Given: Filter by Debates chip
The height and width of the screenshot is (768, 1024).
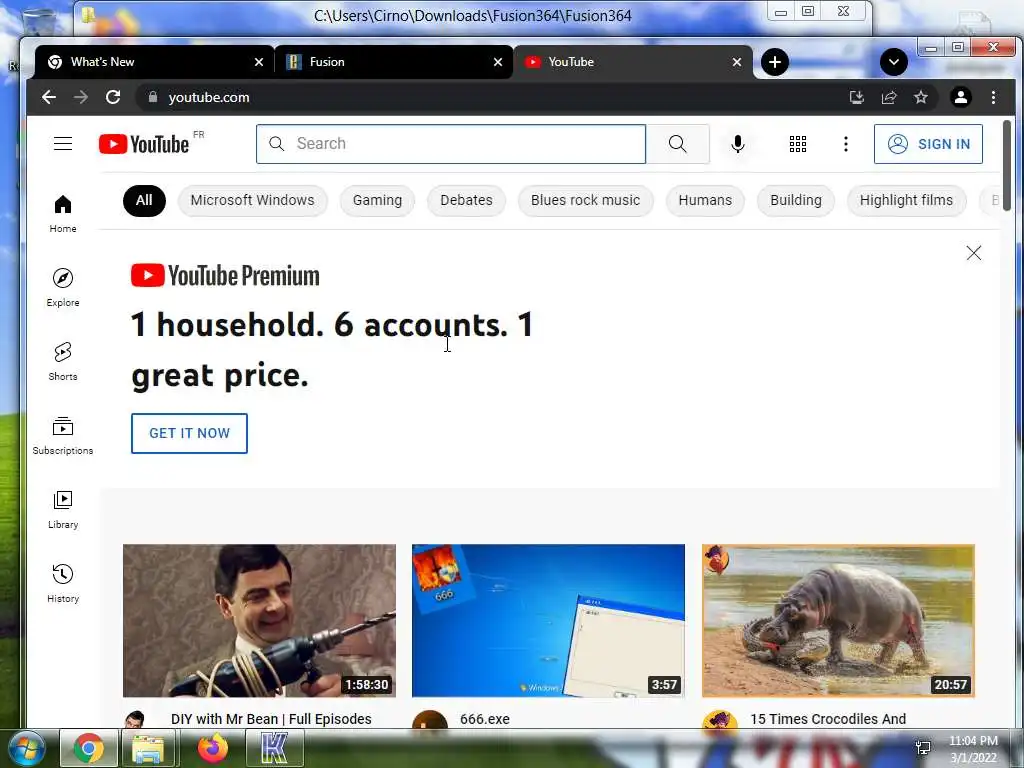Looking at the screenshot, I should coord(466,200).
